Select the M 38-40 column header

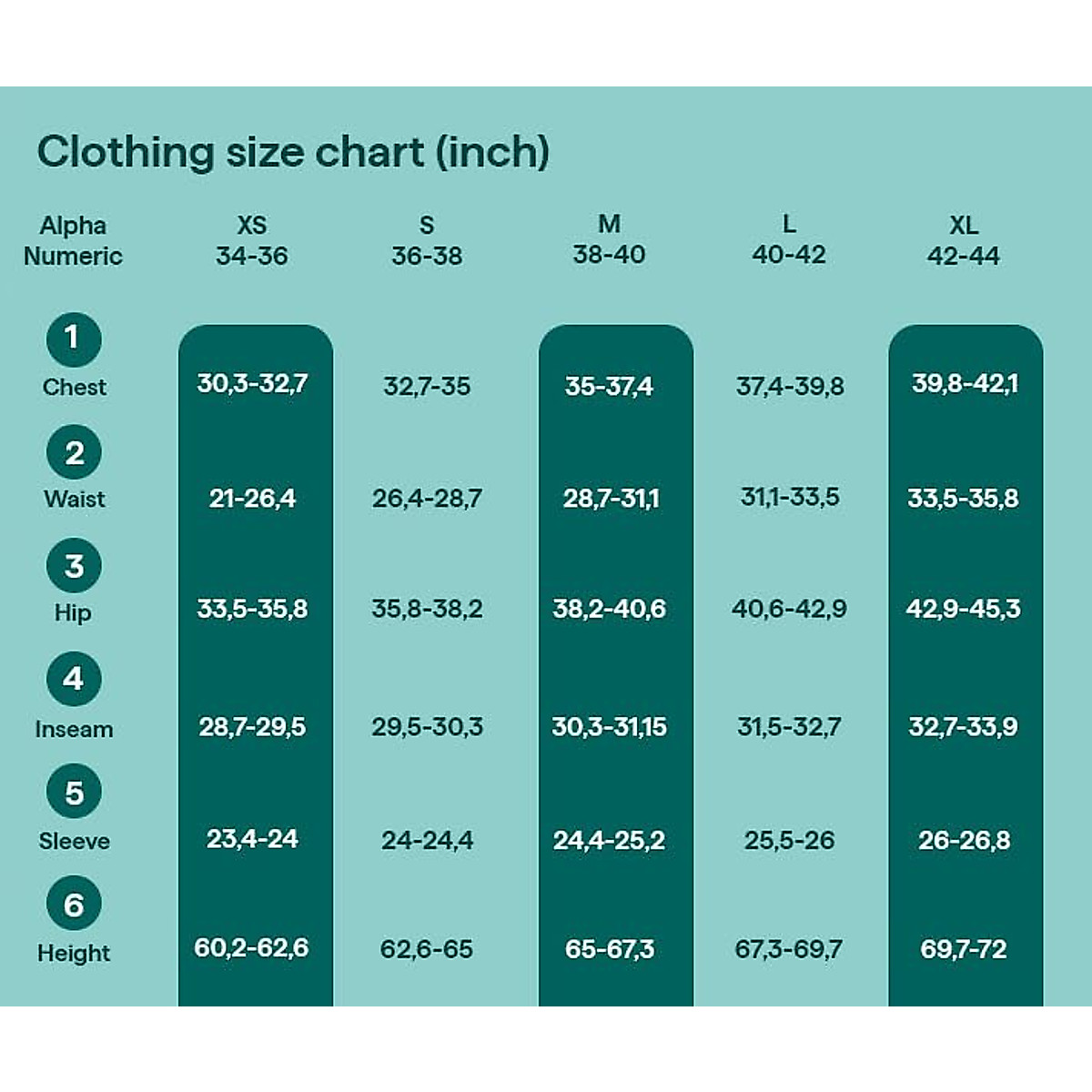(x=609, y=239)
